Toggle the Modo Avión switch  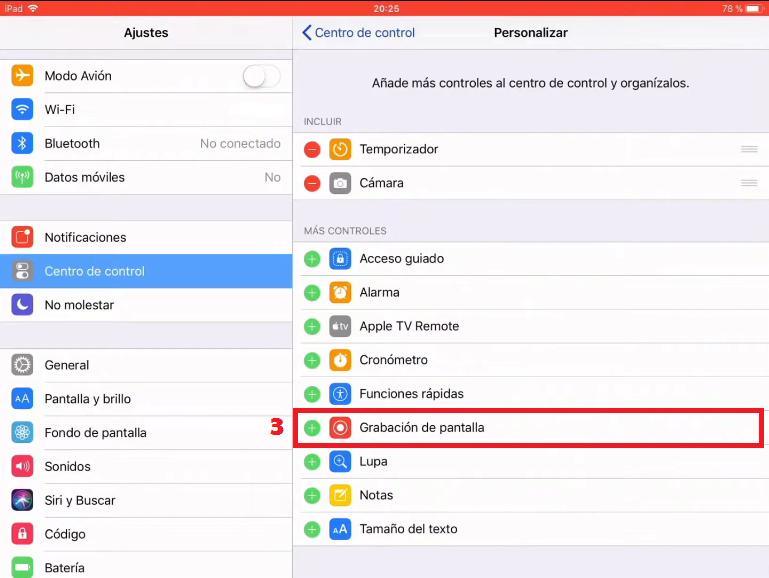click(x=261, y=76)
